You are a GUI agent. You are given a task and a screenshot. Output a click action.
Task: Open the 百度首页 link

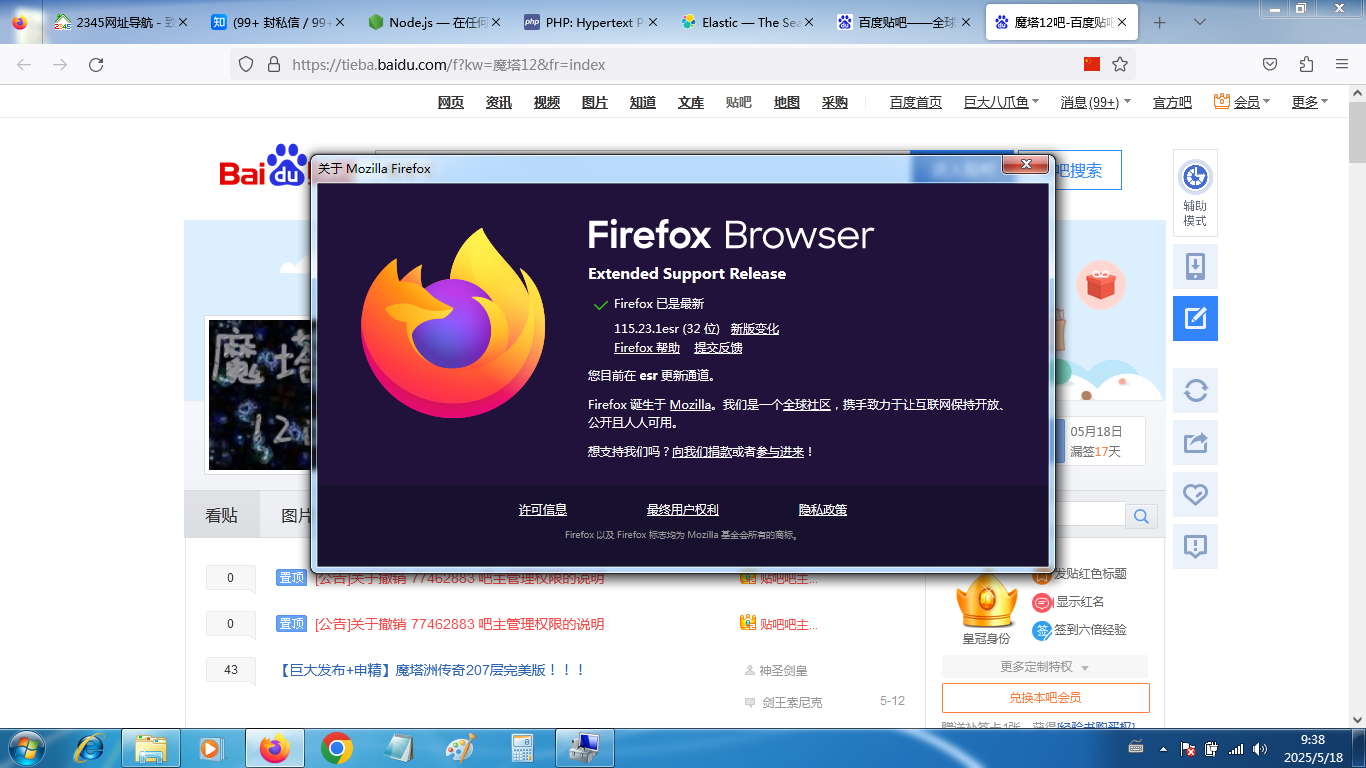pyautogui.click(x=916, y=102)
